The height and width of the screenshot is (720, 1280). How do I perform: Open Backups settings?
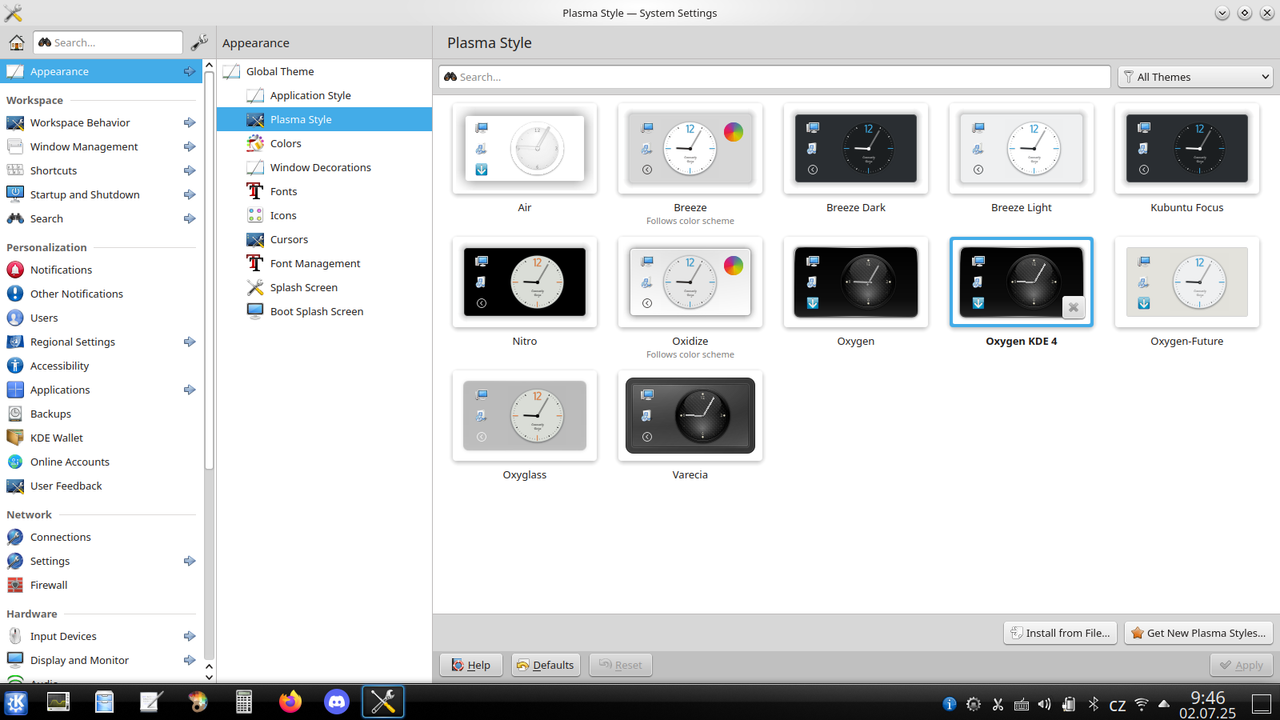tap(101, 414)
